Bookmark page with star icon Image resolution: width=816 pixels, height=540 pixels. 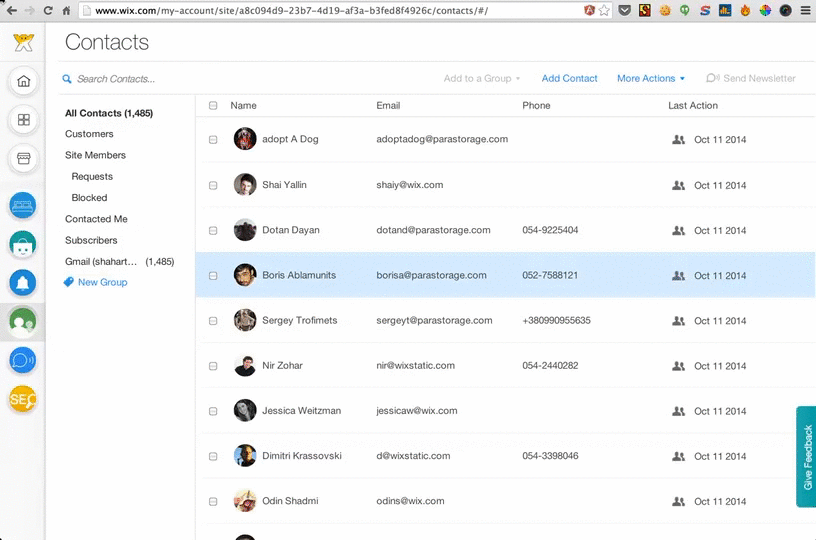604,10
